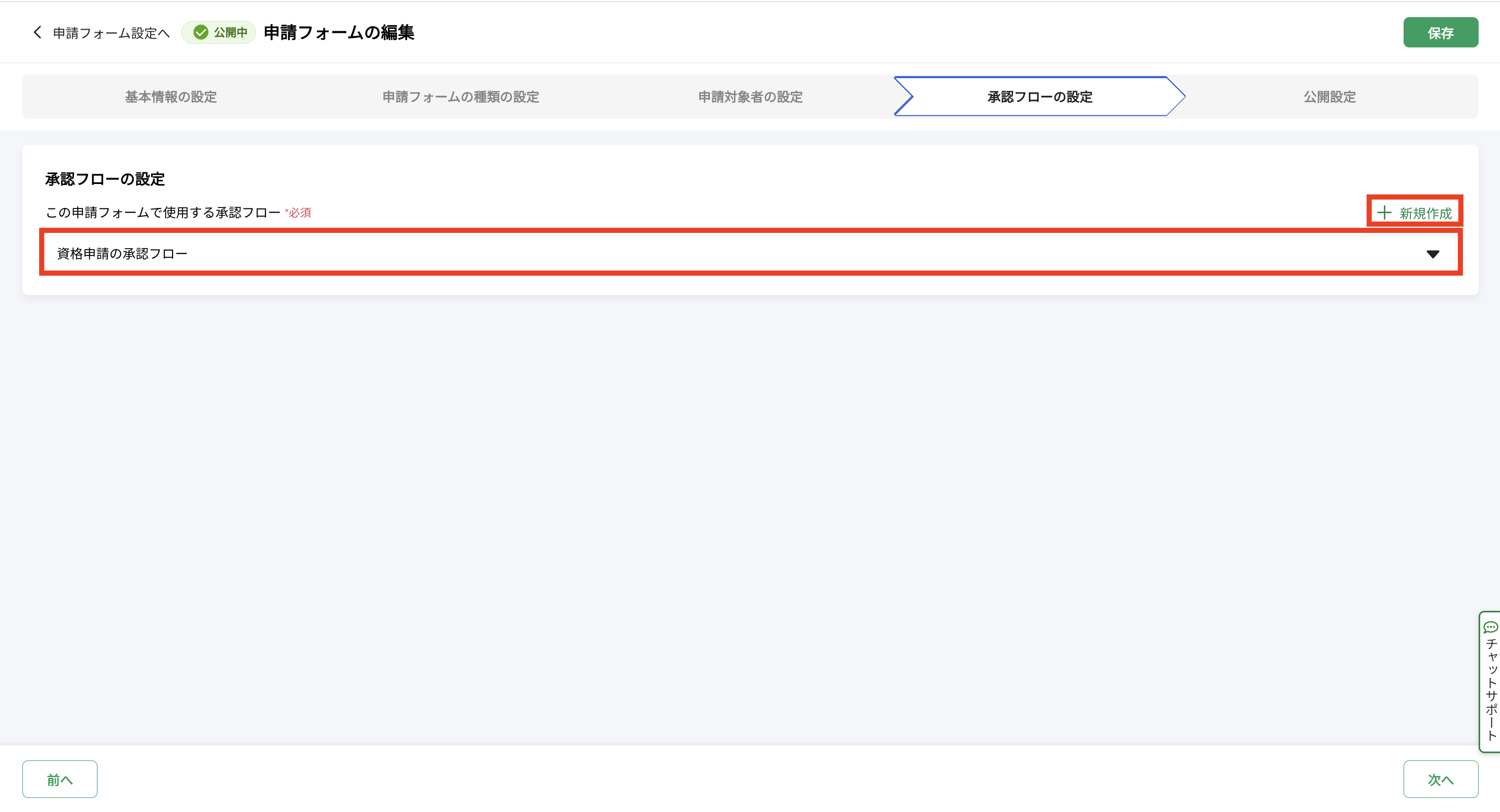Jump to 公開設定 step

(1330, 97)
